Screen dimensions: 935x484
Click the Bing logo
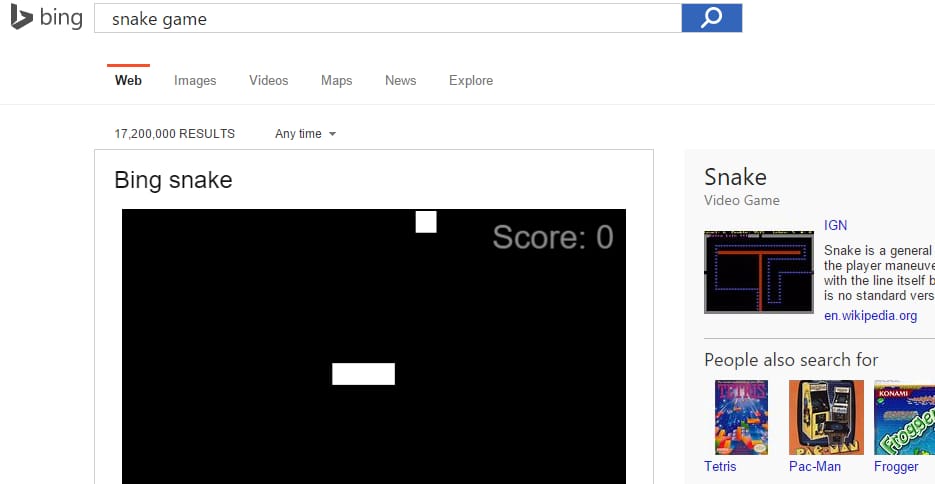pyautogui.click(x=47, y=17)
